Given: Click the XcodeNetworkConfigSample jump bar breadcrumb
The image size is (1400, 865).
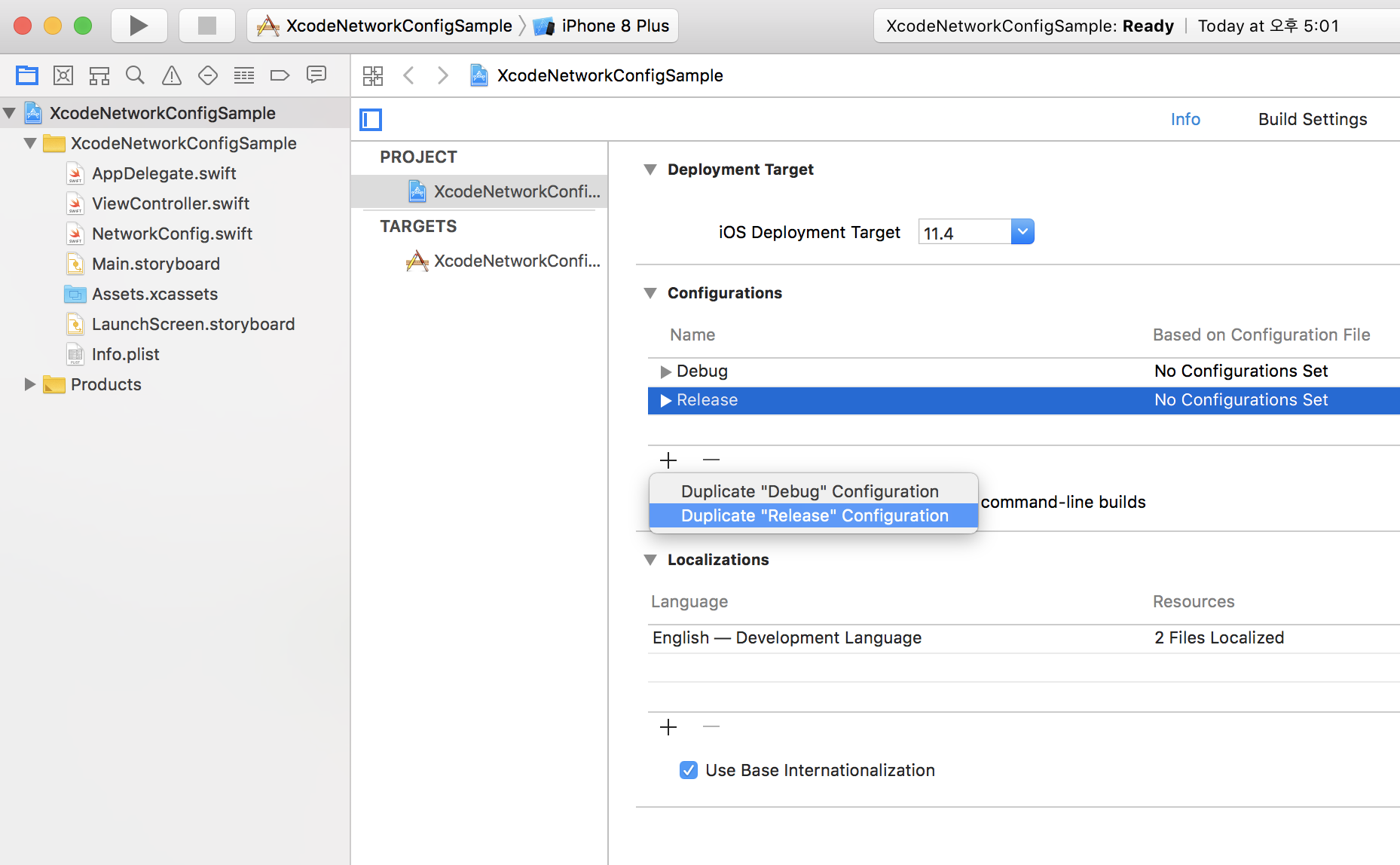Looking at the screenshot, I should pyautogui.click(x=597, y=75).
